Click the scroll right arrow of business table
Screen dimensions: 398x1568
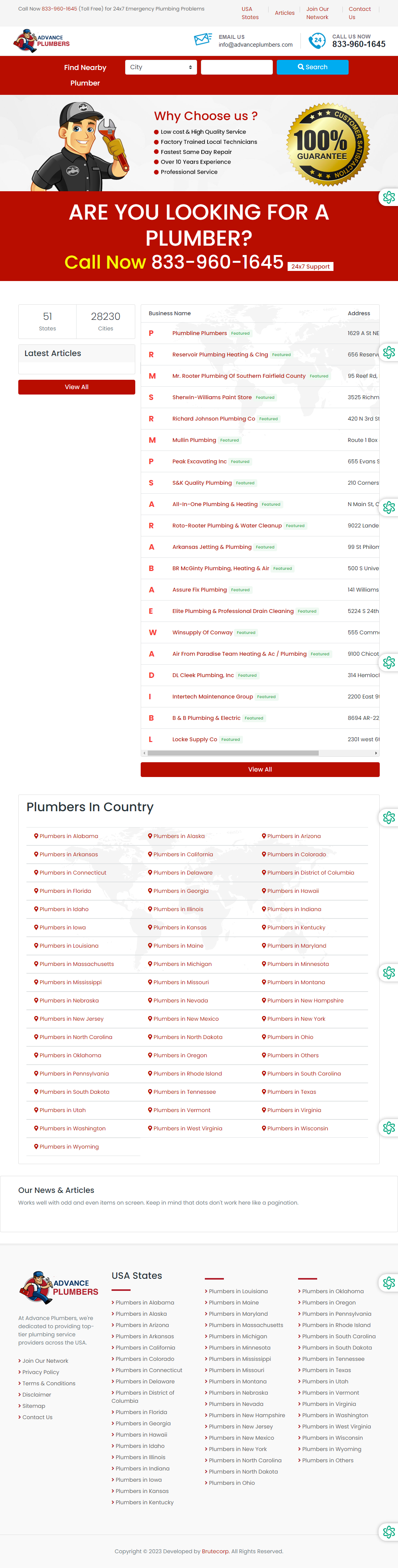point(376,753)
